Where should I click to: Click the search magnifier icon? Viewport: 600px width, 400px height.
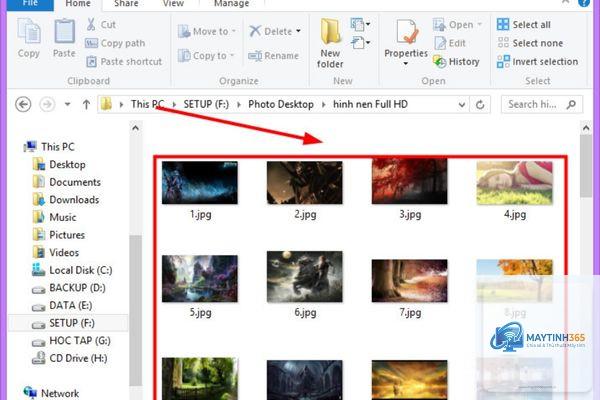pos(571,104)
